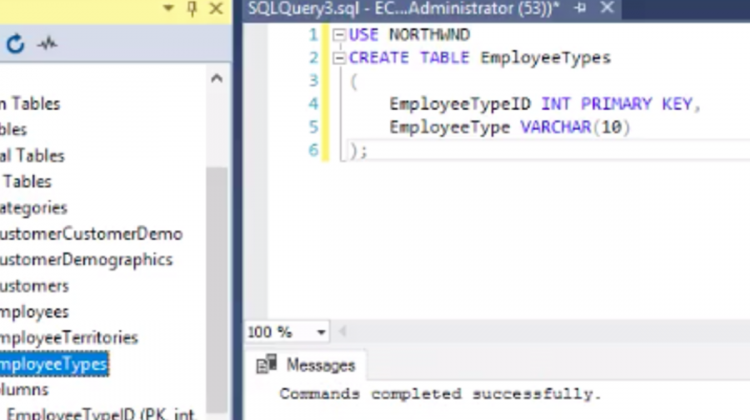Pin the SQLQuery3.sql tab
The image size is (750, 420).
click(580, 8)
